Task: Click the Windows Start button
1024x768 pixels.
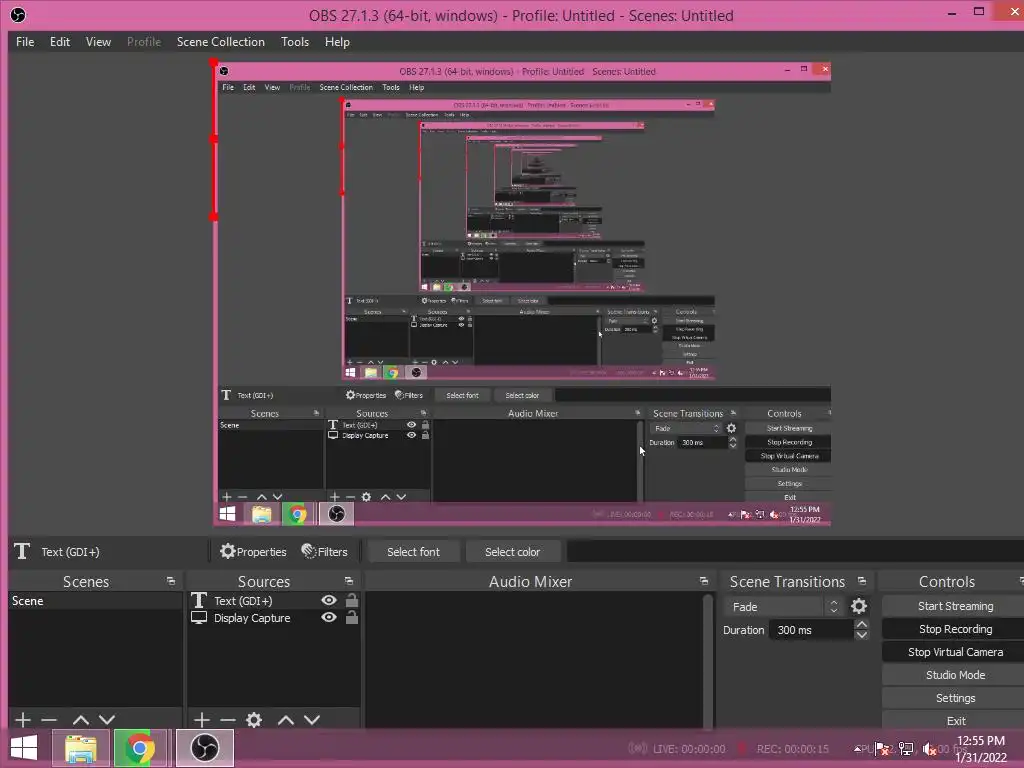Action: (x=24, y=748)
